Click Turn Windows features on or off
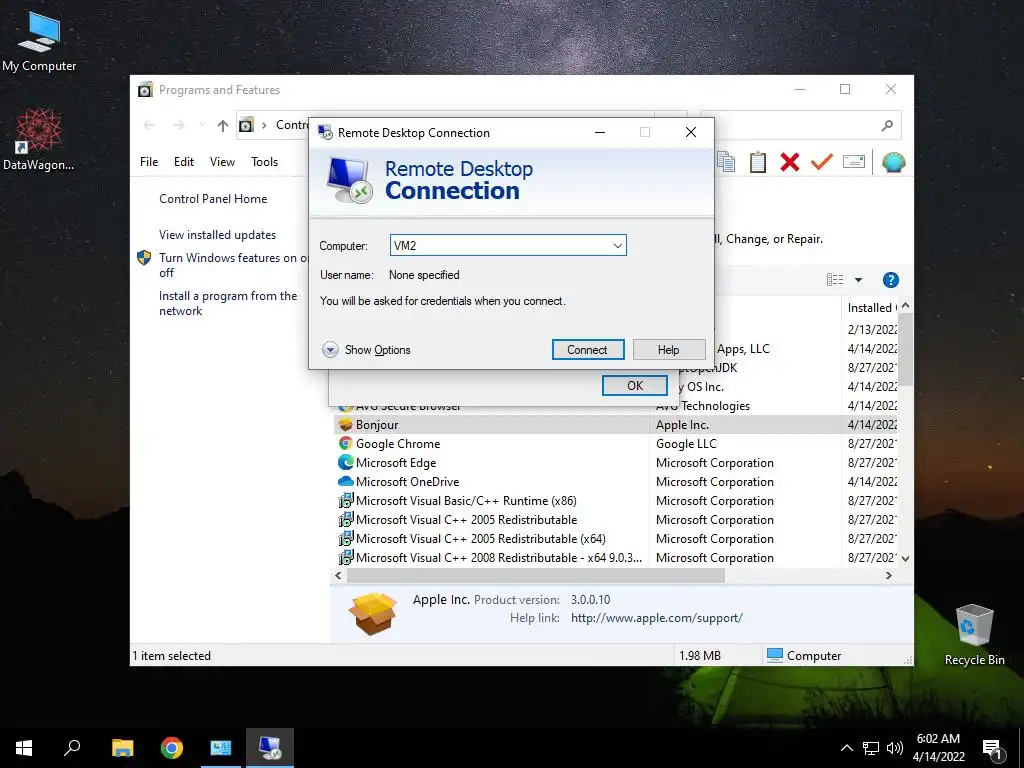1024x768 pixels. click(x=232, y=265)
